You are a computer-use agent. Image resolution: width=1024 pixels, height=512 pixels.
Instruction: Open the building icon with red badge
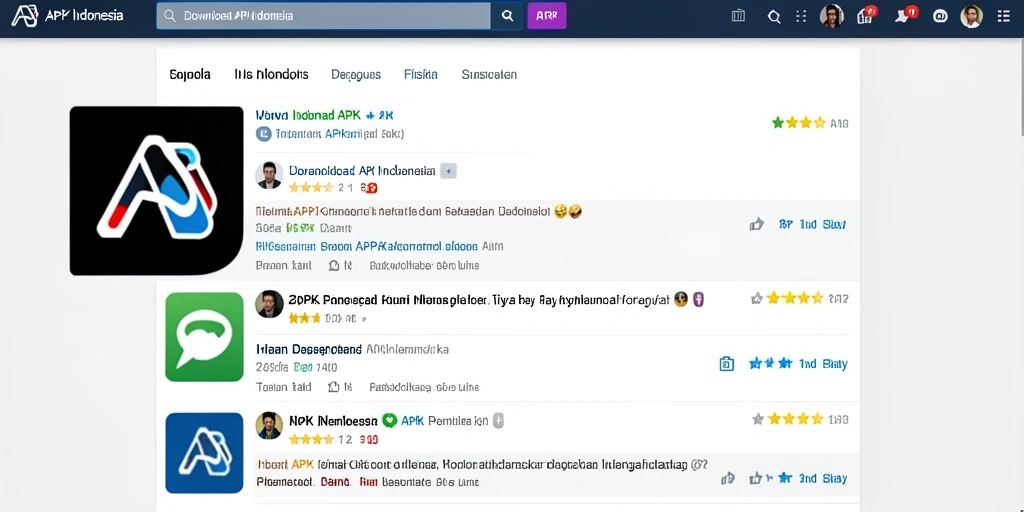[866, 15]
